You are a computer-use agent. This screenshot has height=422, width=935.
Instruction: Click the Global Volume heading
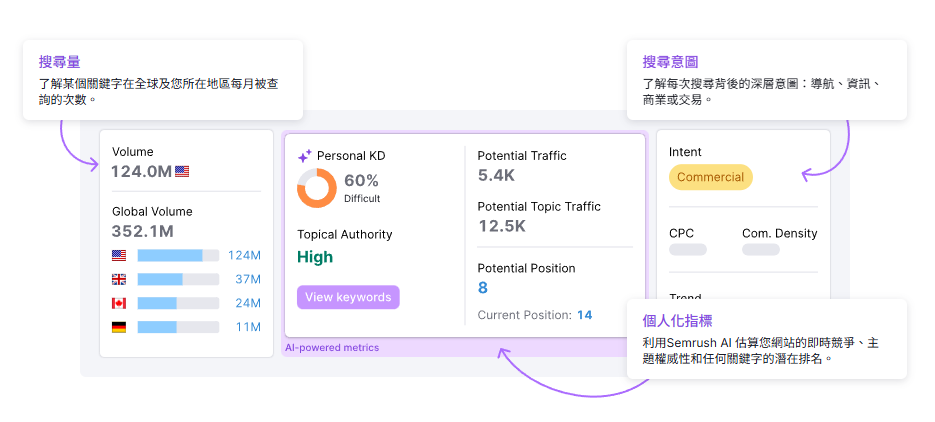[x=152, y=212]
